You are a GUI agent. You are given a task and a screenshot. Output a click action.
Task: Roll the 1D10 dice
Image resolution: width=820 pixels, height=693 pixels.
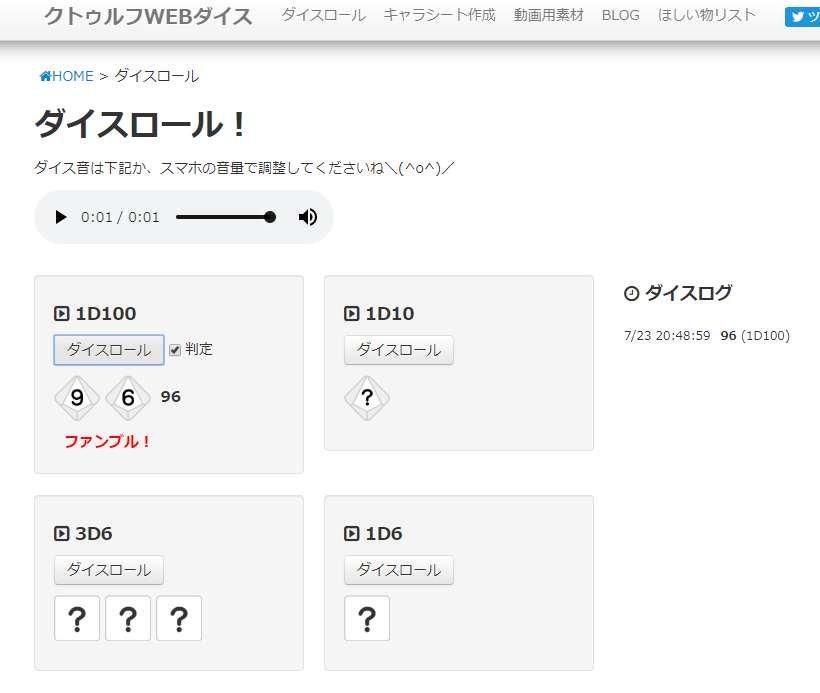(x=398, y=350)
